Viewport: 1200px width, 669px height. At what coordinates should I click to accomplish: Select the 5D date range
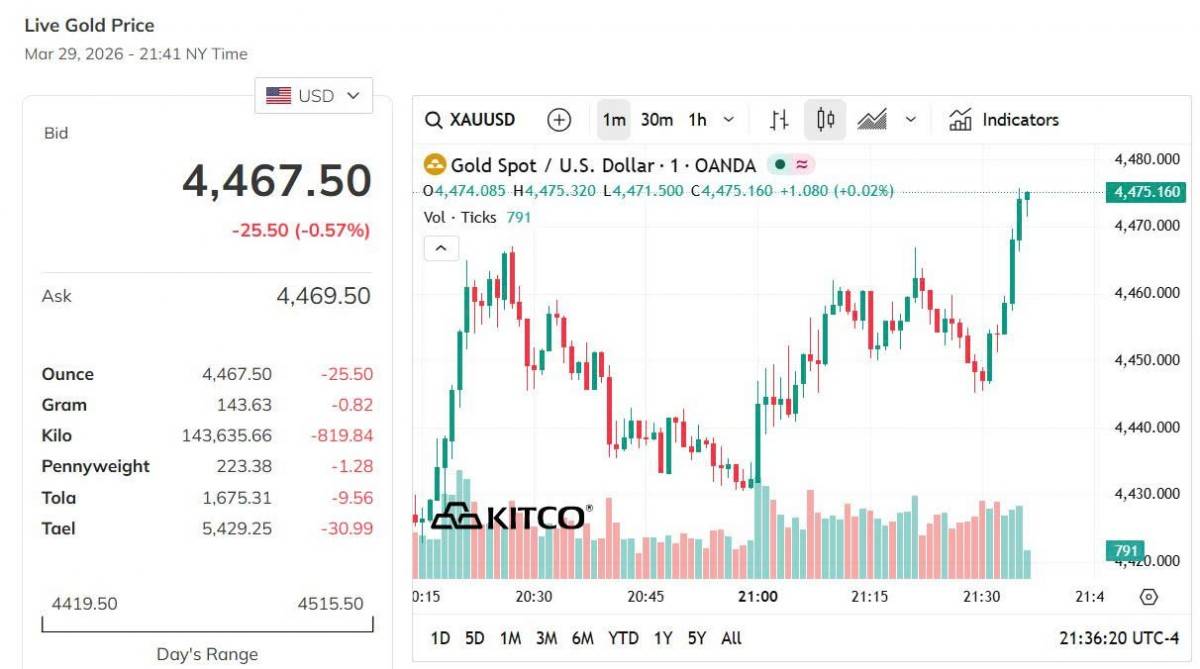(475, 638)
